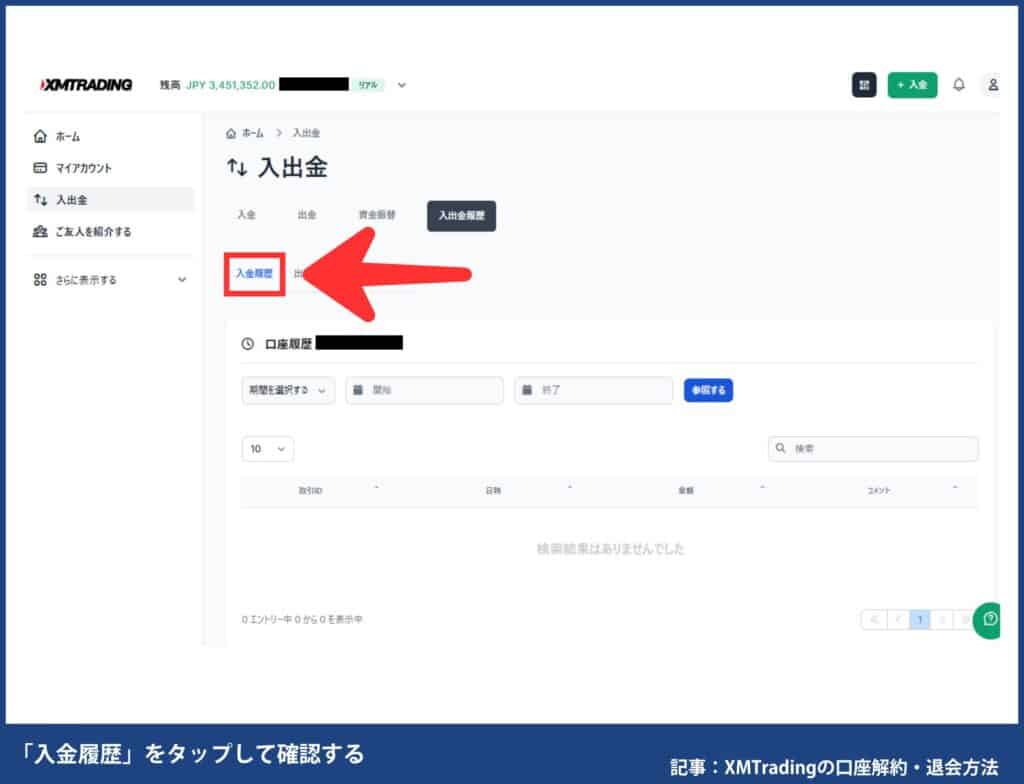Select the 入金履歴 sub-tab
The height and width of the screenshot is (784, 1024).
pyautogui.click(x=254, y=274)
